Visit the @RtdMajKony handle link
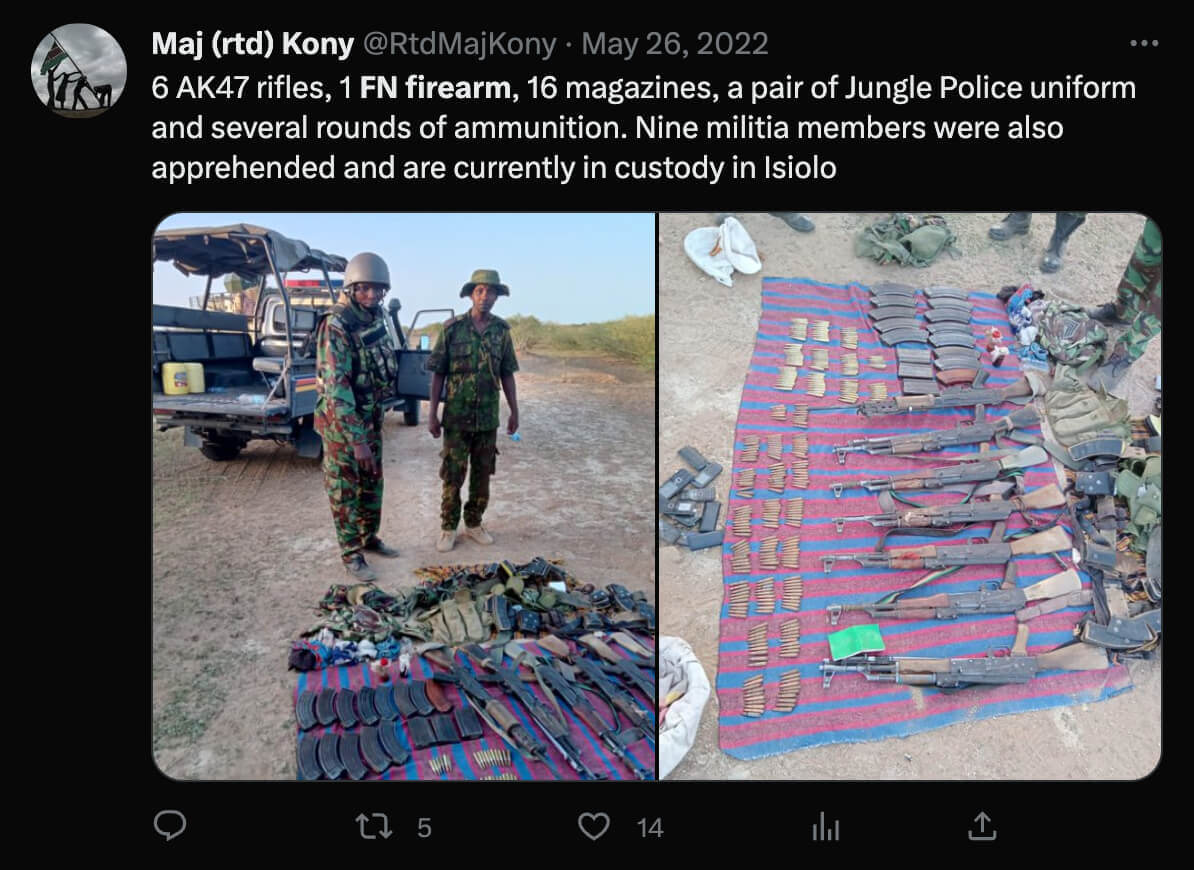Screen dimensions: 1194x870 [x=460, y=44]
